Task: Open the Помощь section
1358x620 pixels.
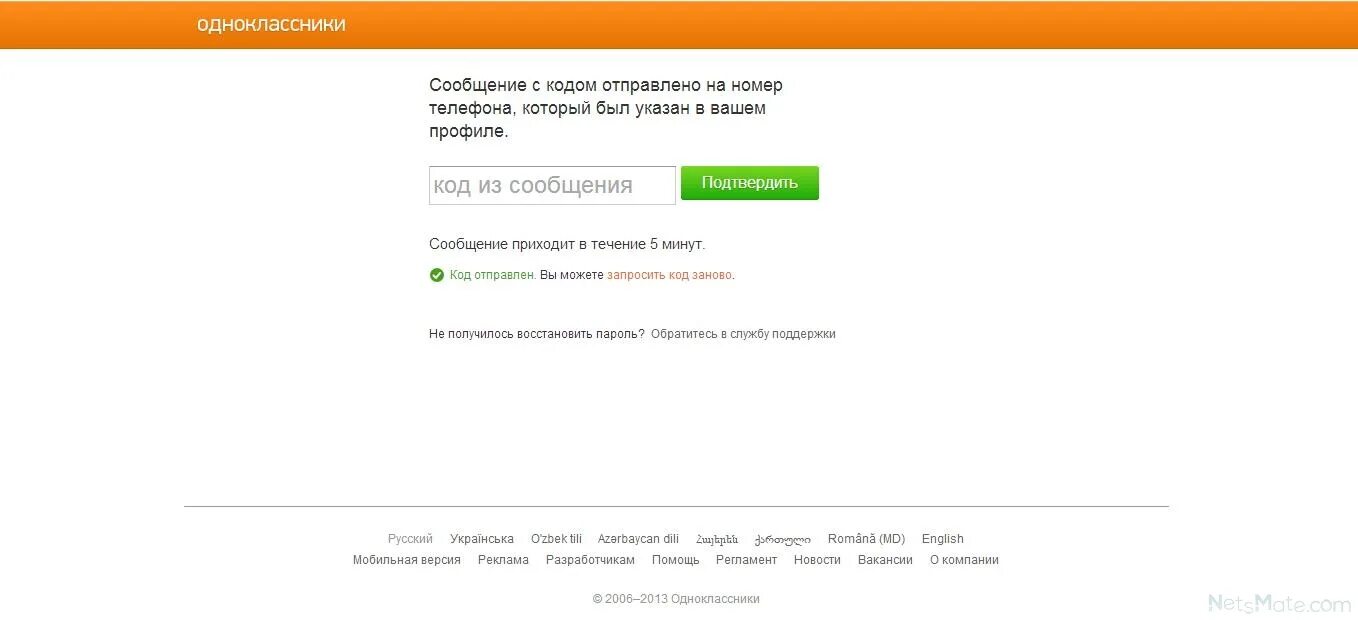Action: point(676,560)
